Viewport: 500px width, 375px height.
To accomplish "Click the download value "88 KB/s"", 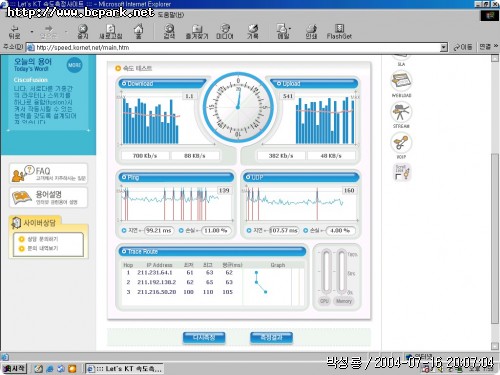I will [195, 156].
